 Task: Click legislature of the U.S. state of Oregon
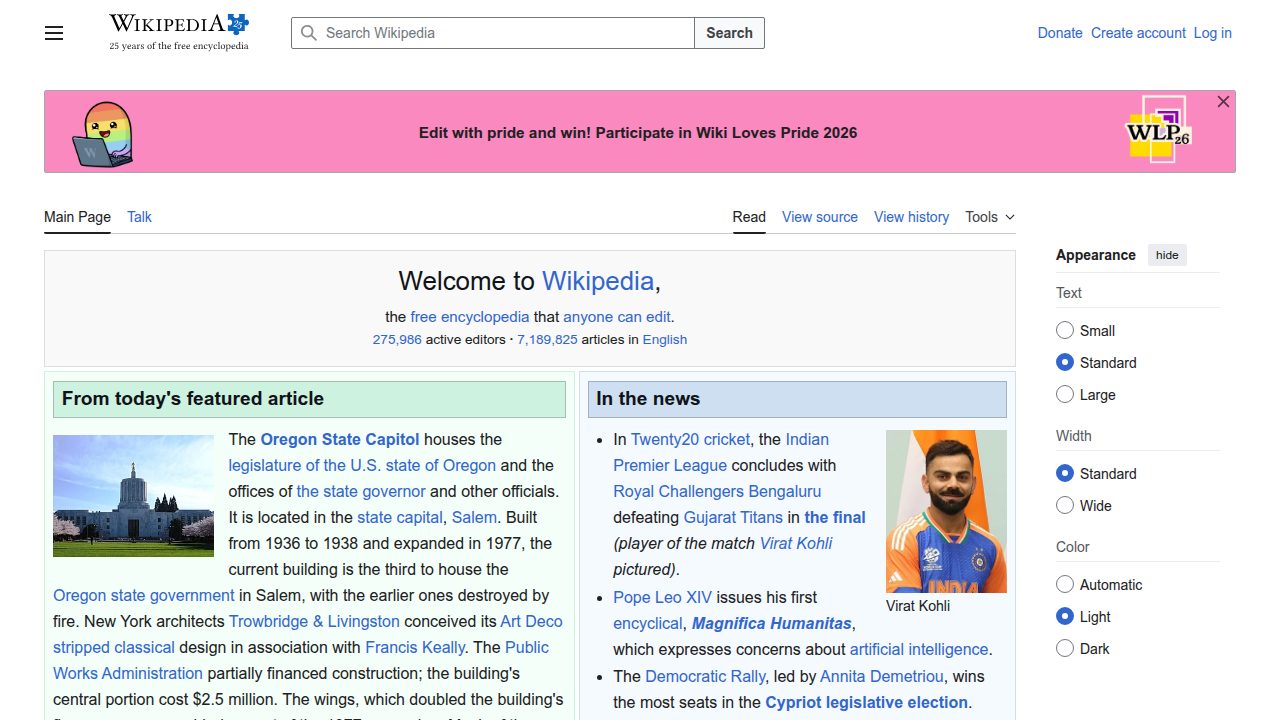pyautogui.click(x=362, y=465)
